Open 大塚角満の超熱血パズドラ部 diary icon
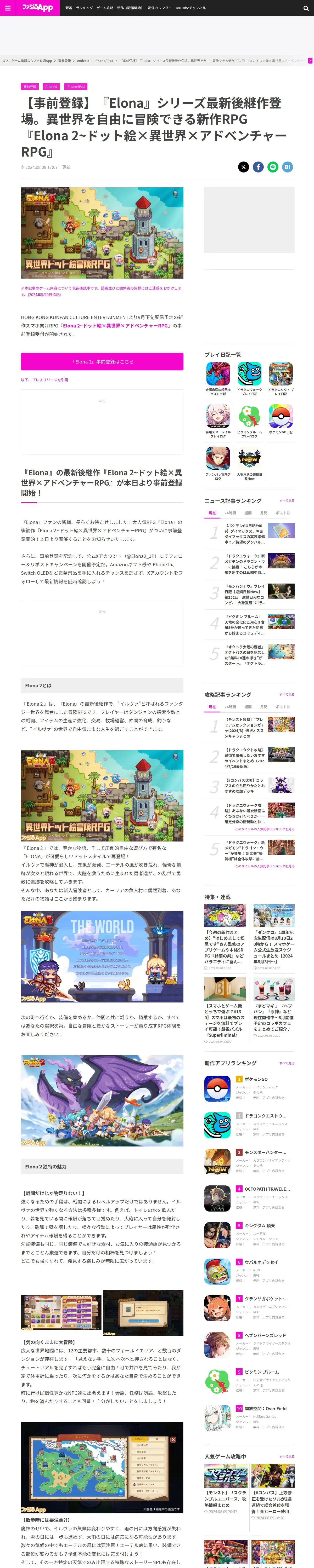The height and width of the screenshot is (1568, 314). pyautogui.click(x=218, y=374)
